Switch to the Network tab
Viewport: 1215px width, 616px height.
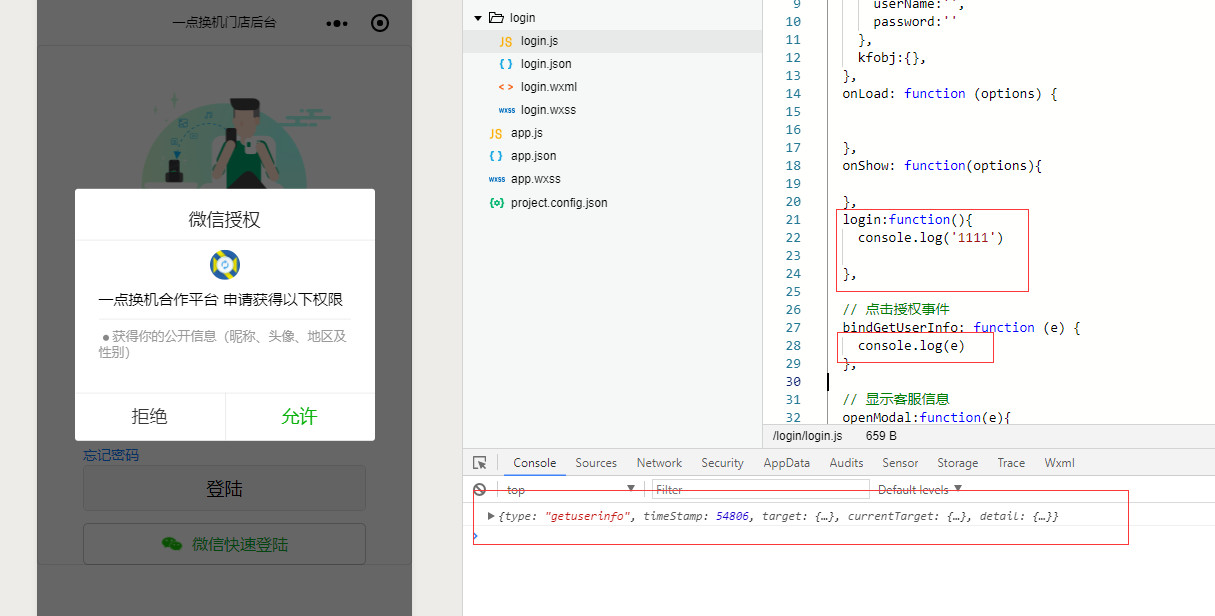coord(659,463)
